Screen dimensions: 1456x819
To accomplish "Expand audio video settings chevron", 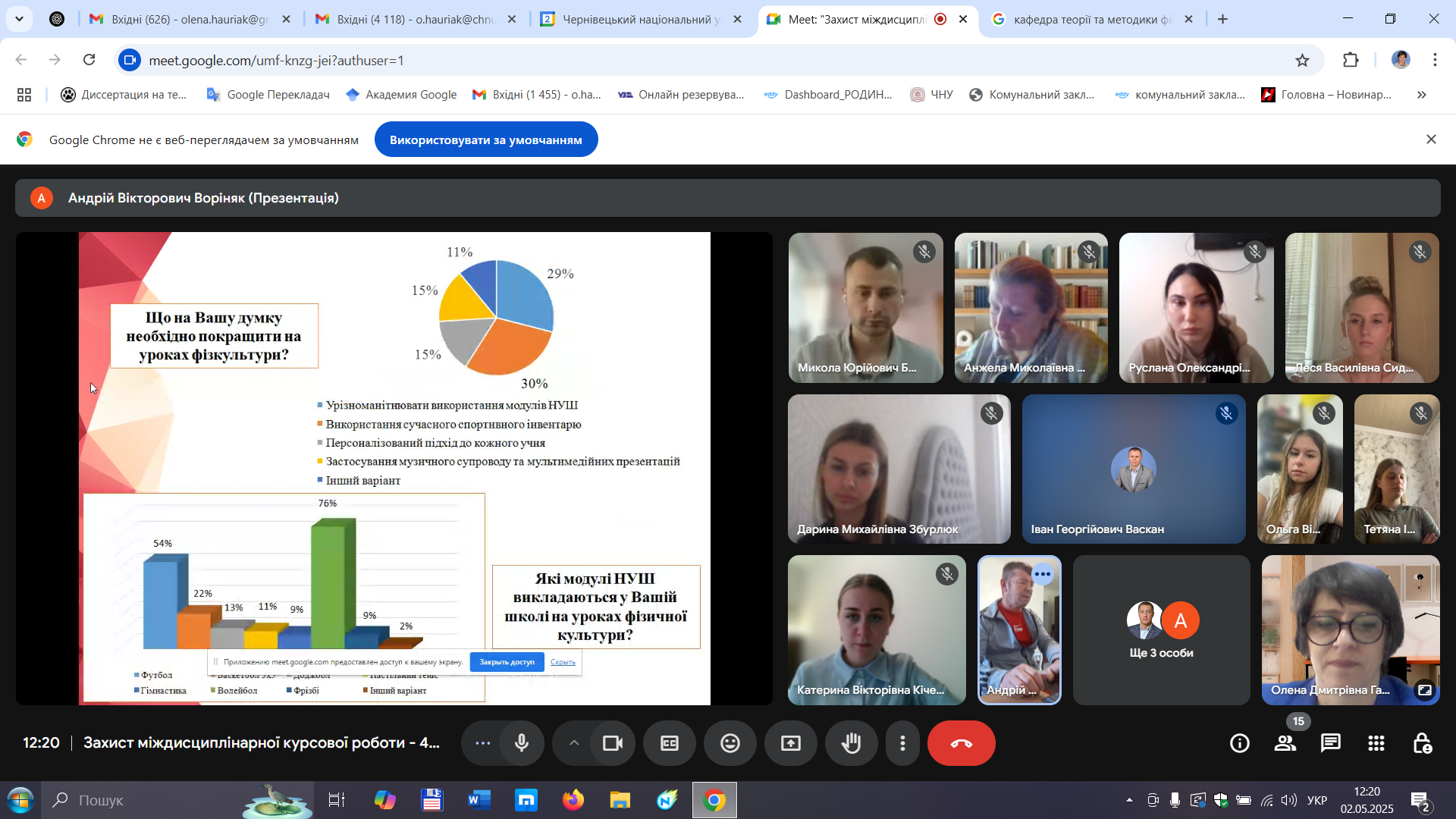I will click(x=573, y=743).
